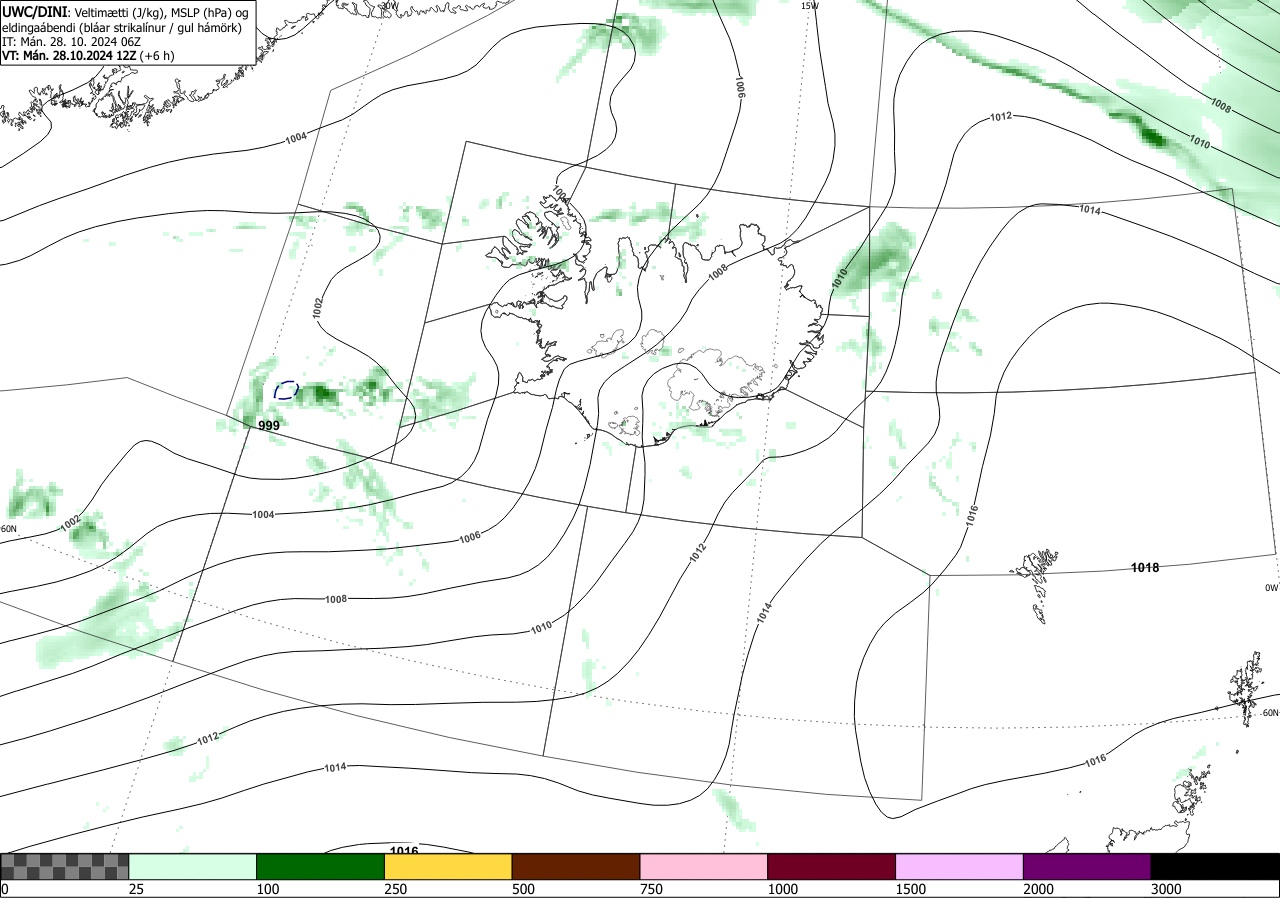
Task: Click the gray checkered 0–25 legend swatch
Action: 65,866
